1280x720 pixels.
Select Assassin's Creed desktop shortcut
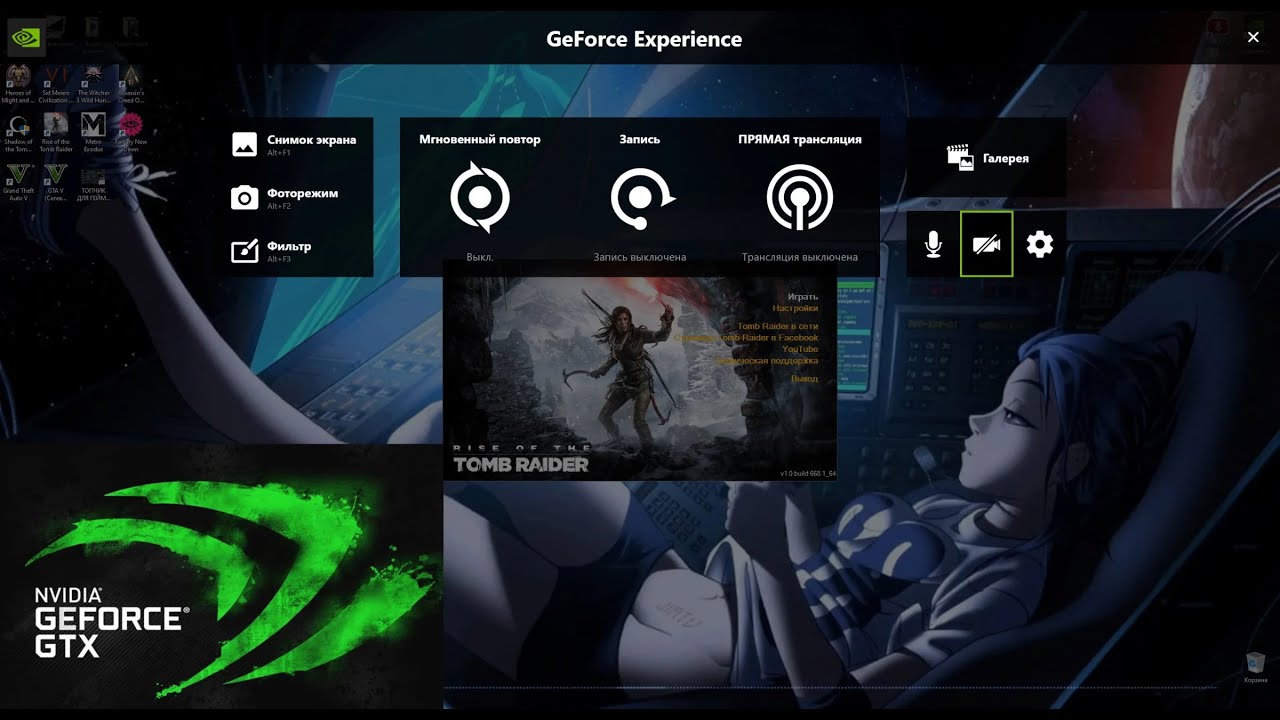pyautogui.click(x=131, y=84)
